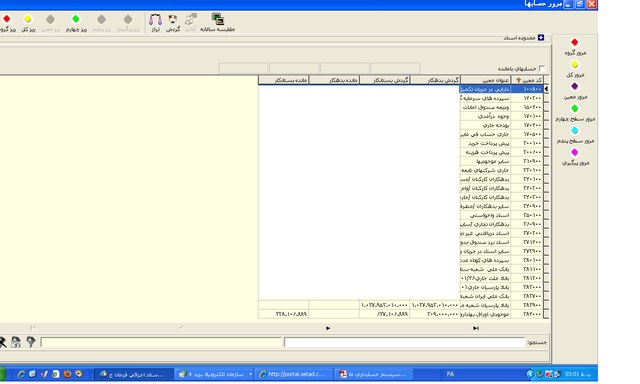Expand the محدوده اسناد panel
This screenshot has width=640, height=384.
(541, 38)
